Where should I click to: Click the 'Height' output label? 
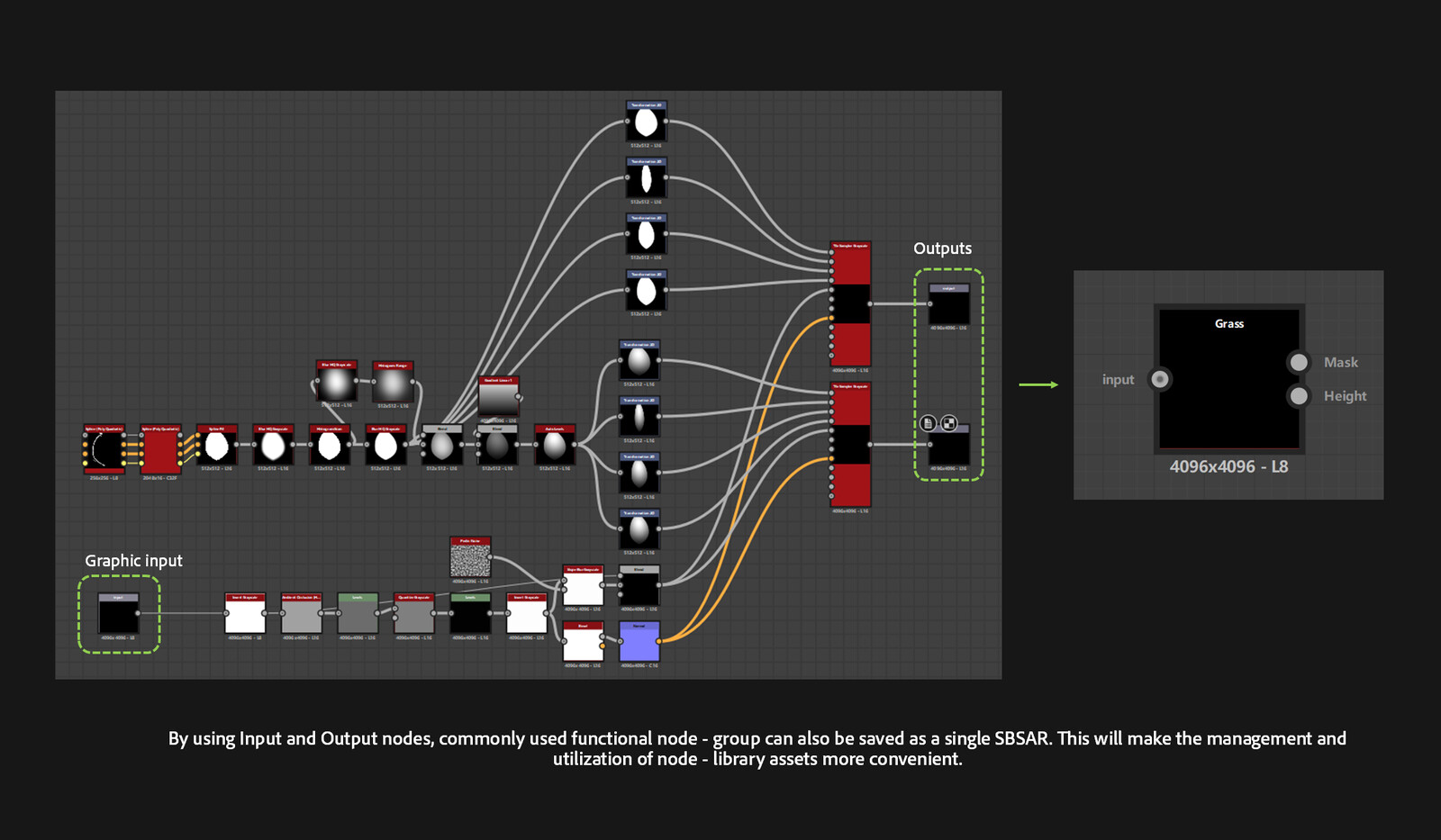coord(1346,396)
